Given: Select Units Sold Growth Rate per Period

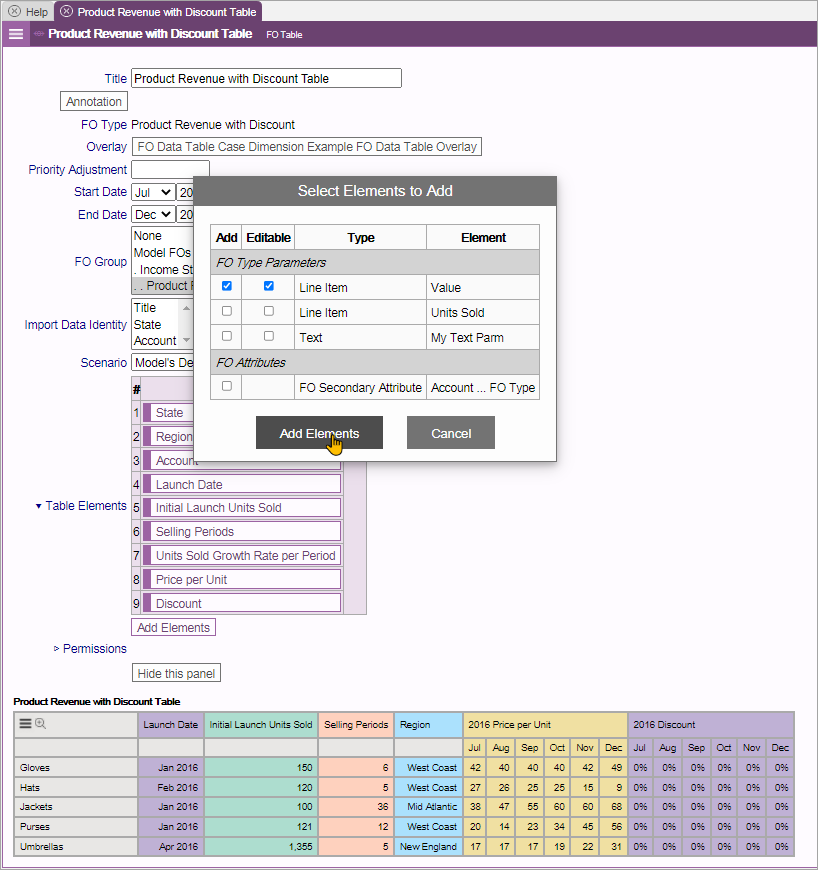Looking at the screenshot, I should pyautogui.click(x=241, y=555).
